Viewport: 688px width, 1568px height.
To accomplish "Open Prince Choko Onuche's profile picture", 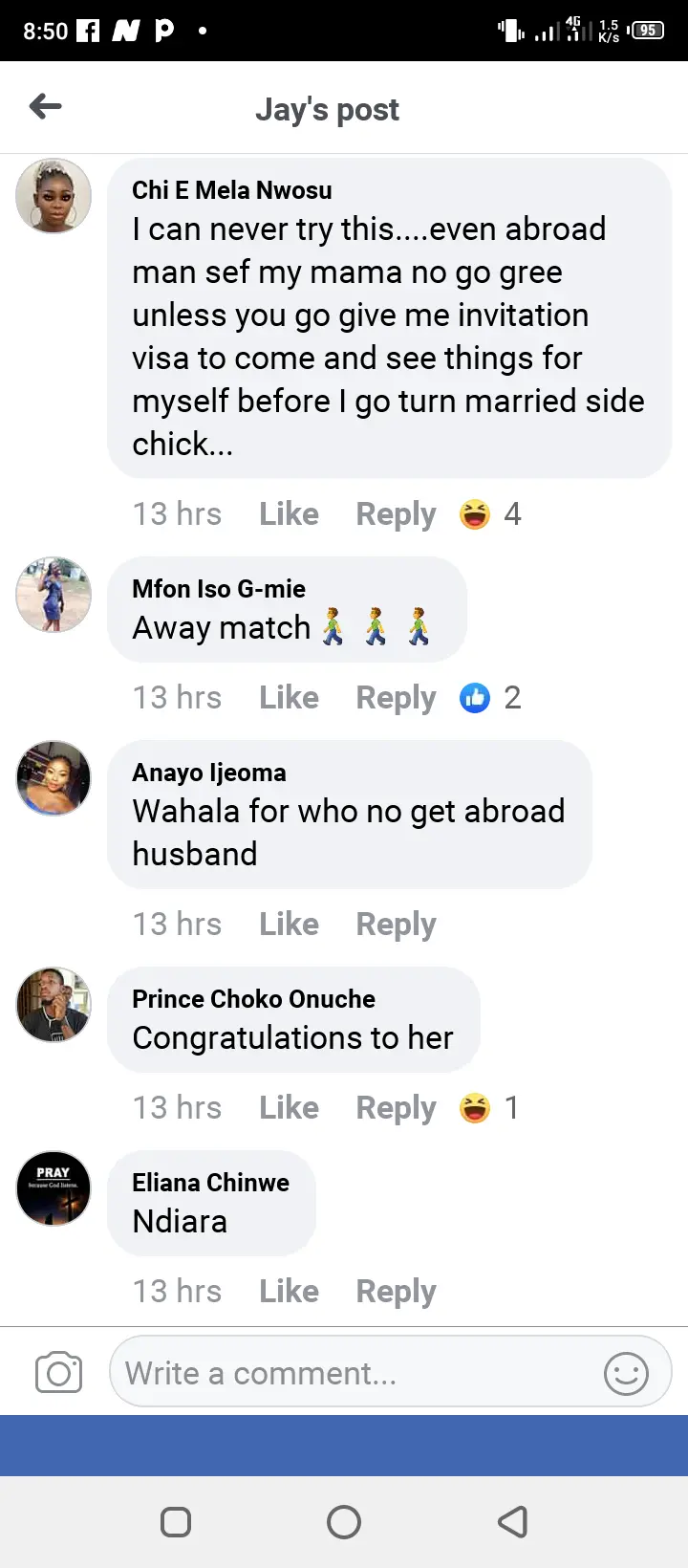I will pos(54,1005).
